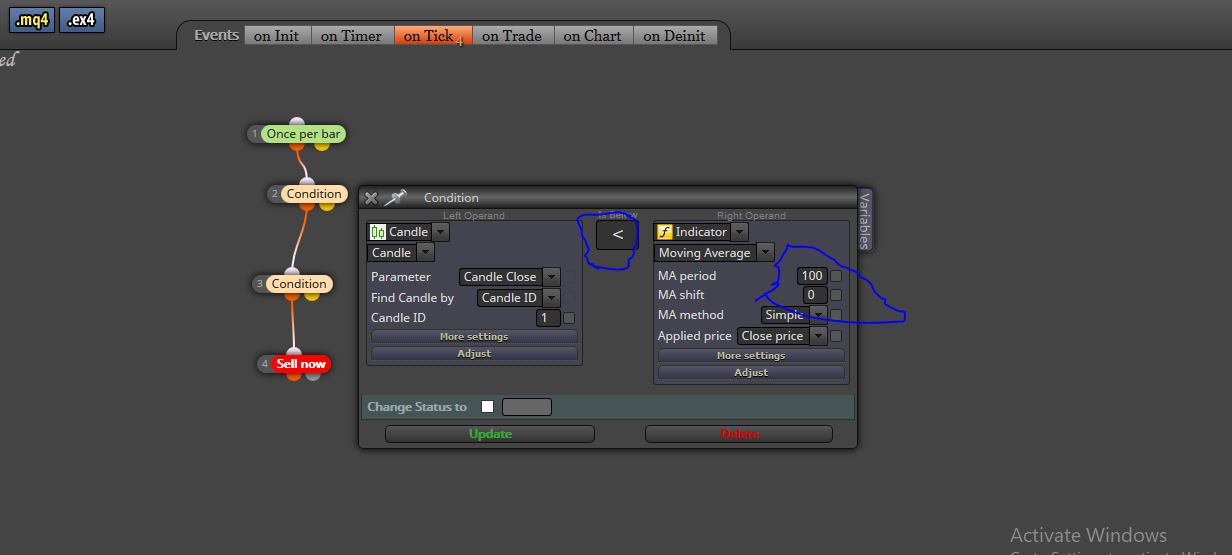This screenshot has width=1232, height=555.
Task: Click orange output connector of block 2 Condition
Action: click(x=307, y=207)
